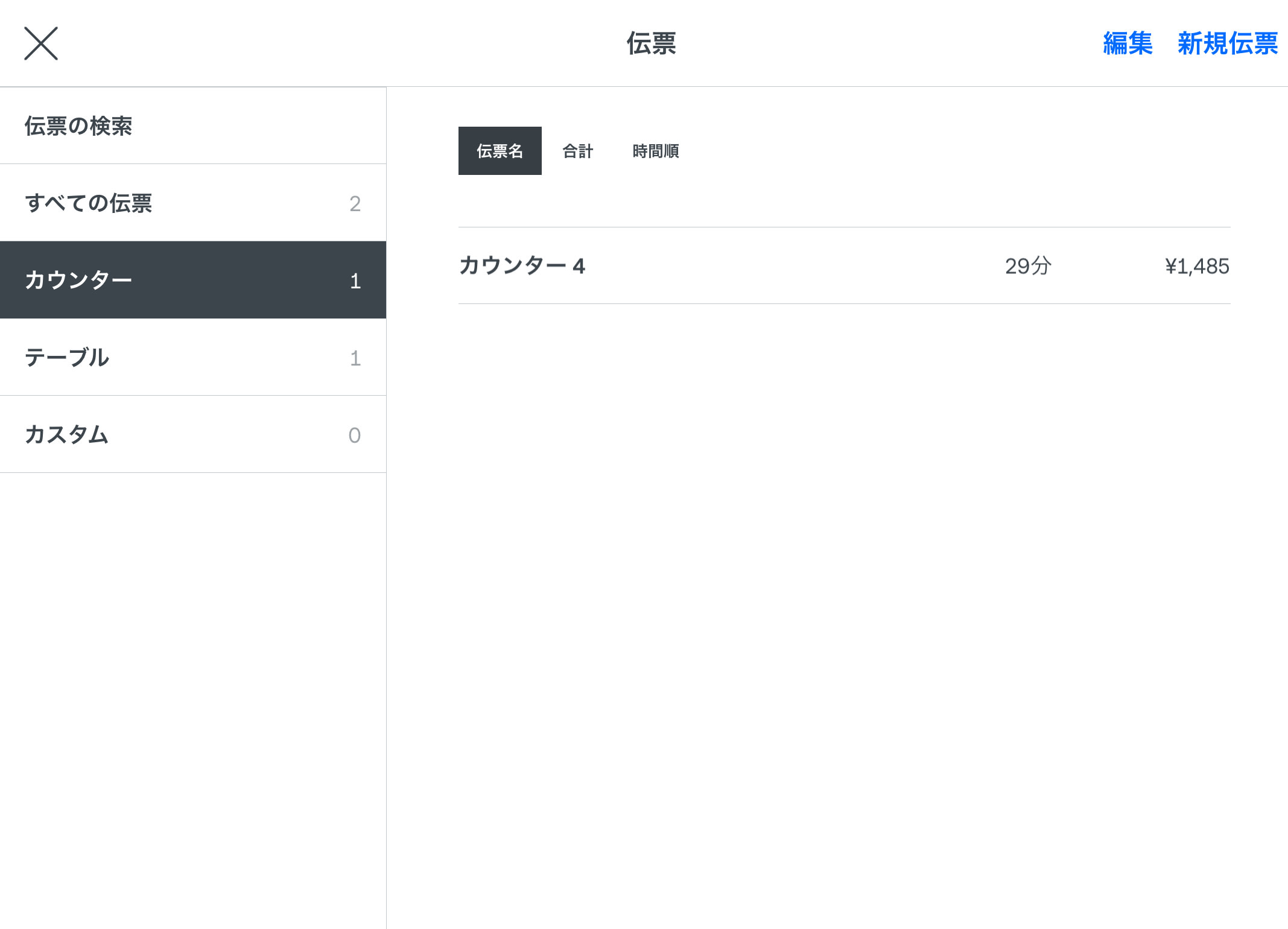Click the 29分 elapsed time on the ticket row
The height and width of the screenshot is (929, 1288).
pyautogui.click(x=1027, y=266)
